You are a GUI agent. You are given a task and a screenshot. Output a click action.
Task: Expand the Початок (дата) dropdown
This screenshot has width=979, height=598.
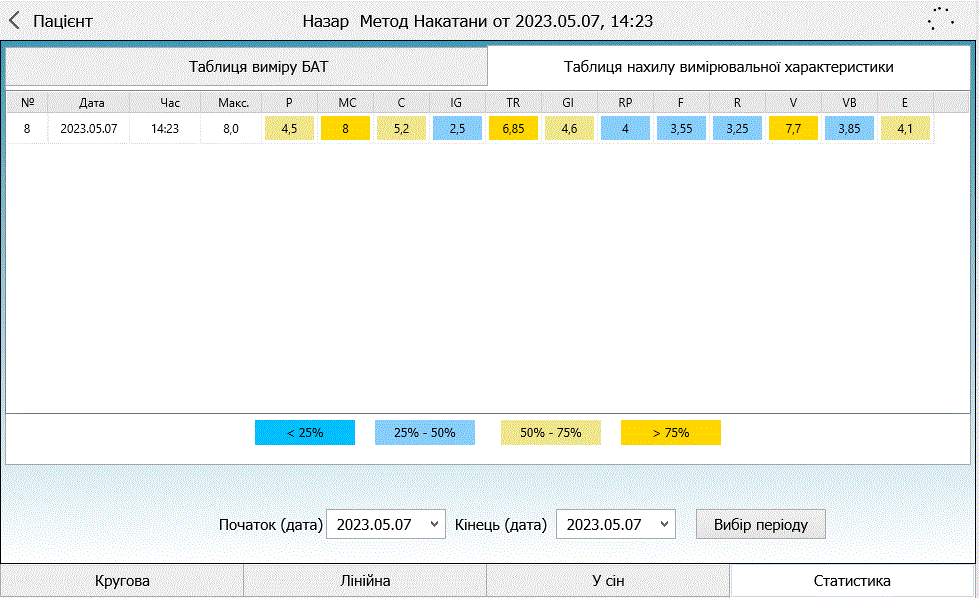(385, 524)
